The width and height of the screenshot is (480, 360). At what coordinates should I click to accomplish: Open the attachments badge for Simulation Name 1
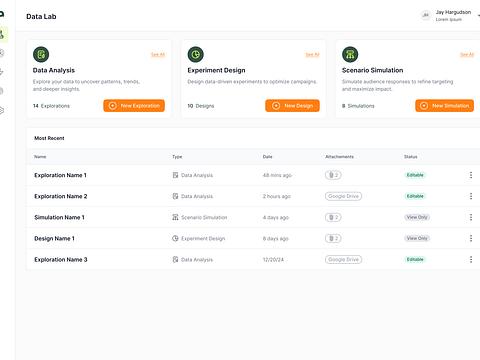pos(333,217)
